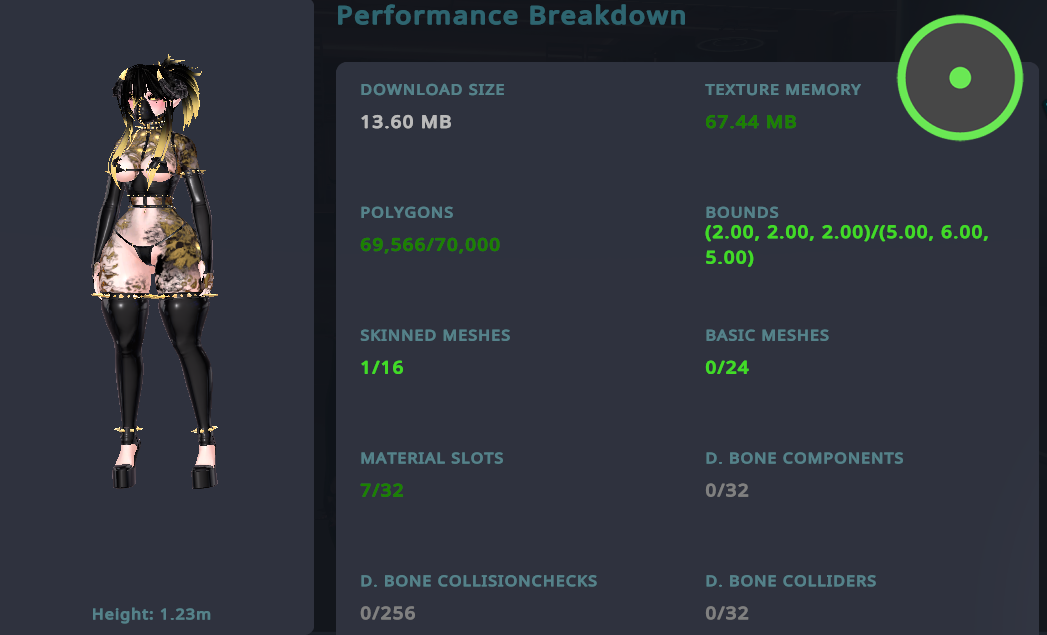Click the 0/256 collision checks value
1047x635 pixels.
point(388,613)
